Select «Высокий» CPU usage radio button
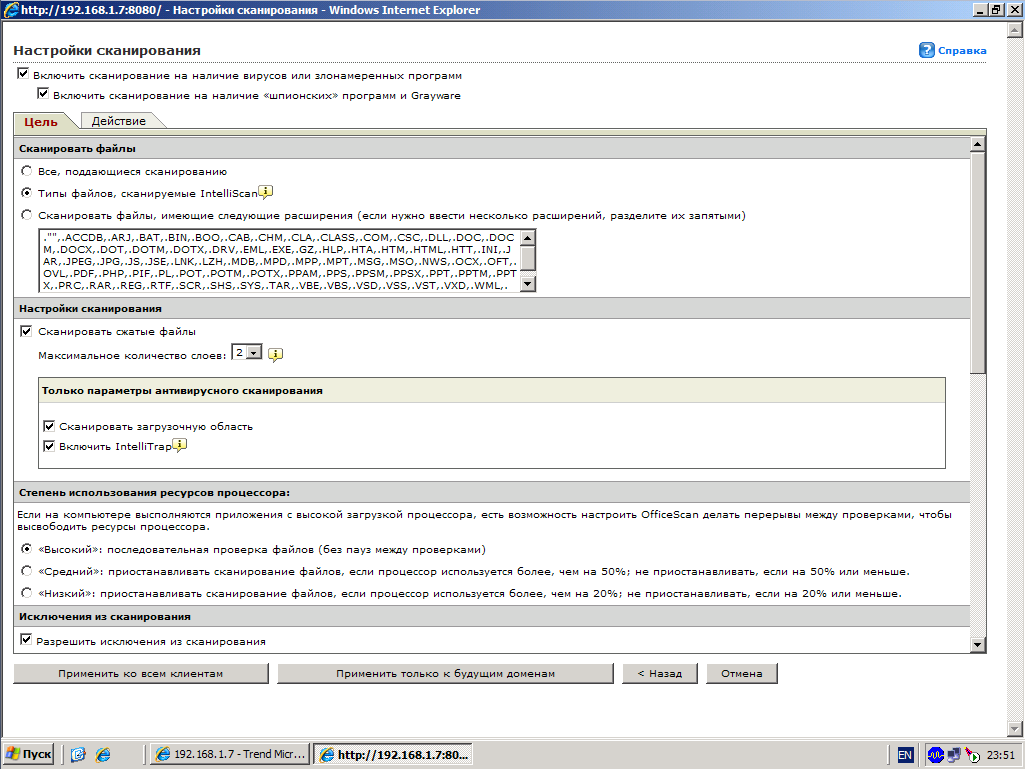The width and height of the screenshot is (1025, 769). pos(26,549)
